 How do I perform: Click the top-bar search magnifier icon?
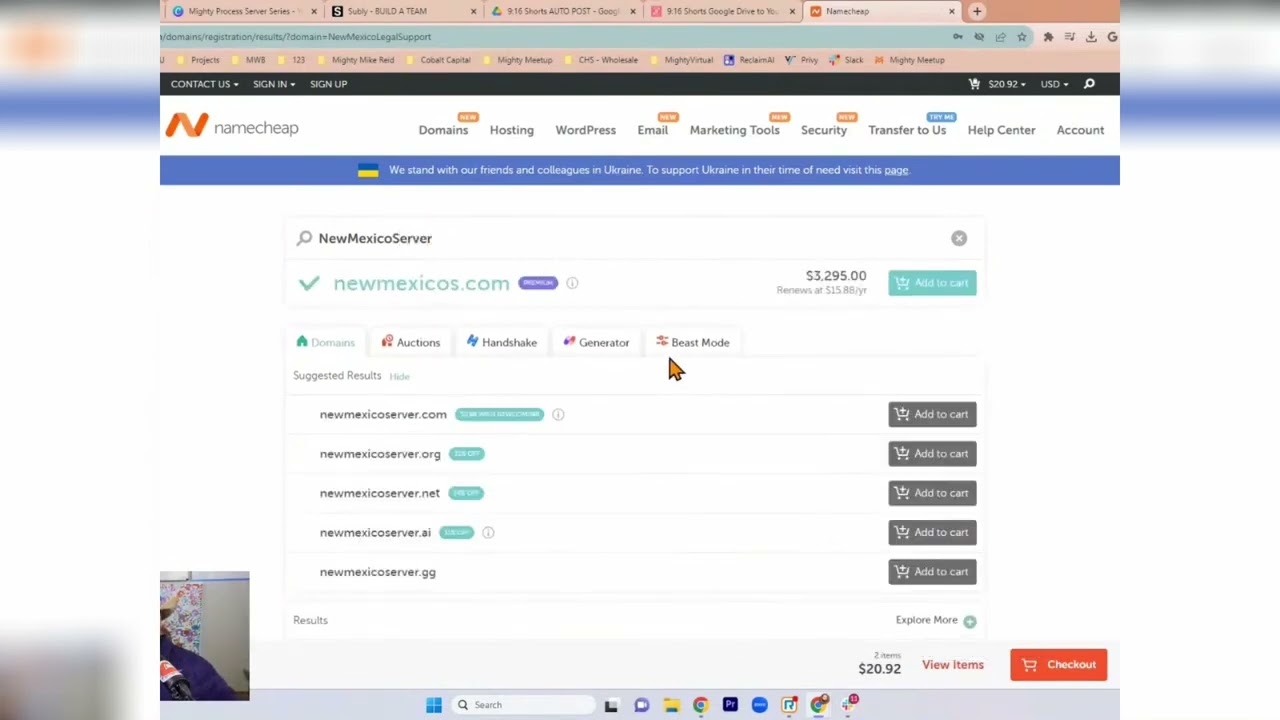tap(1089, 84)
